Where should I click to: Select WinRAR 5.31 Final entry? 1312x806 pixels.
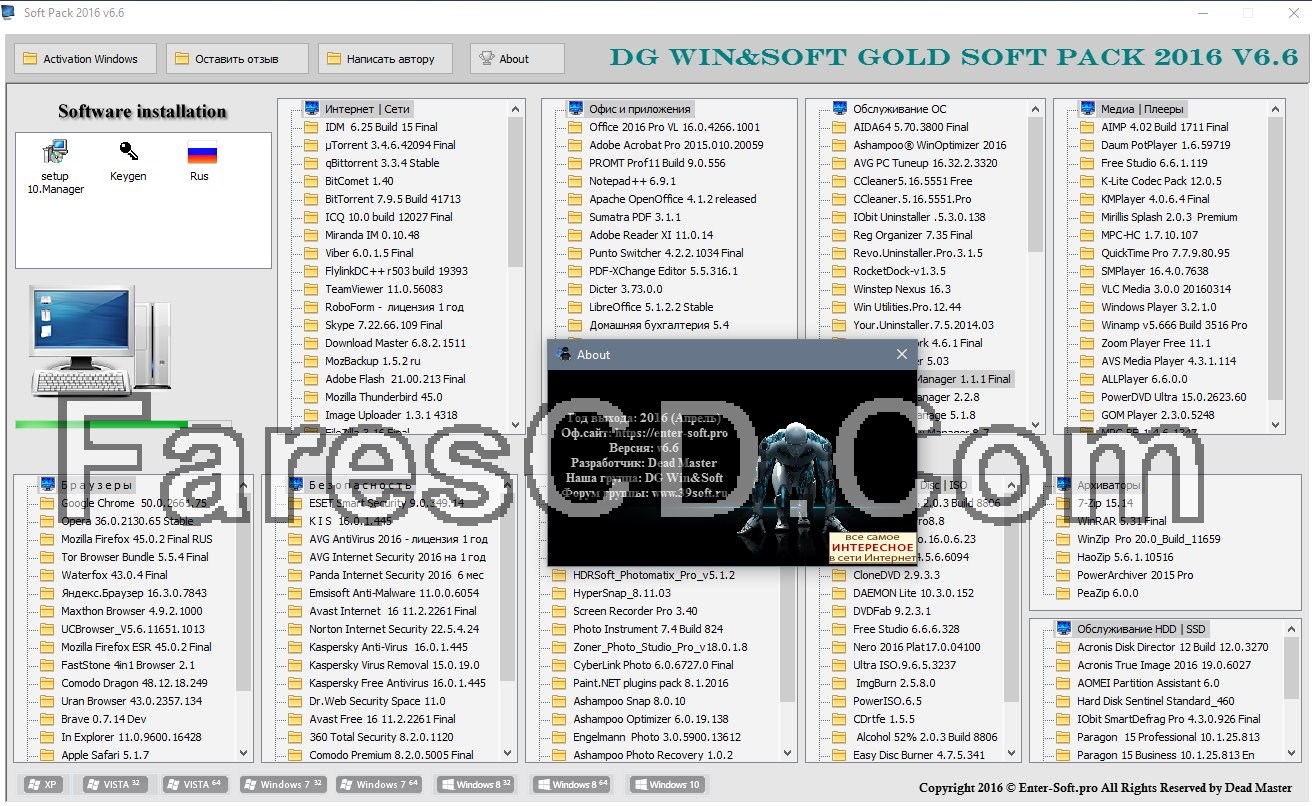pyautogui.click(x=1121, y=521)
